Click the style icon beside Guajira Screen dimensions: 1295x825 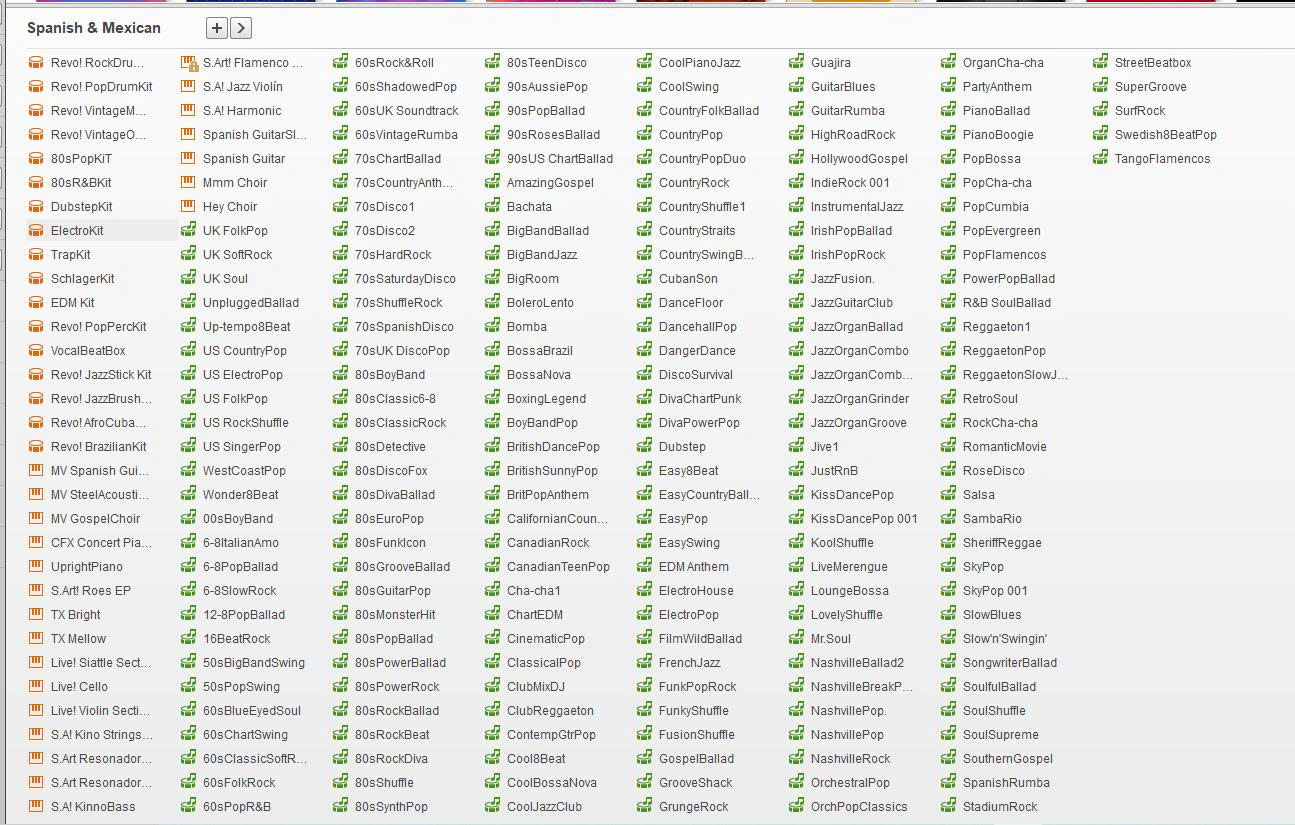click(x=796, y=63)
